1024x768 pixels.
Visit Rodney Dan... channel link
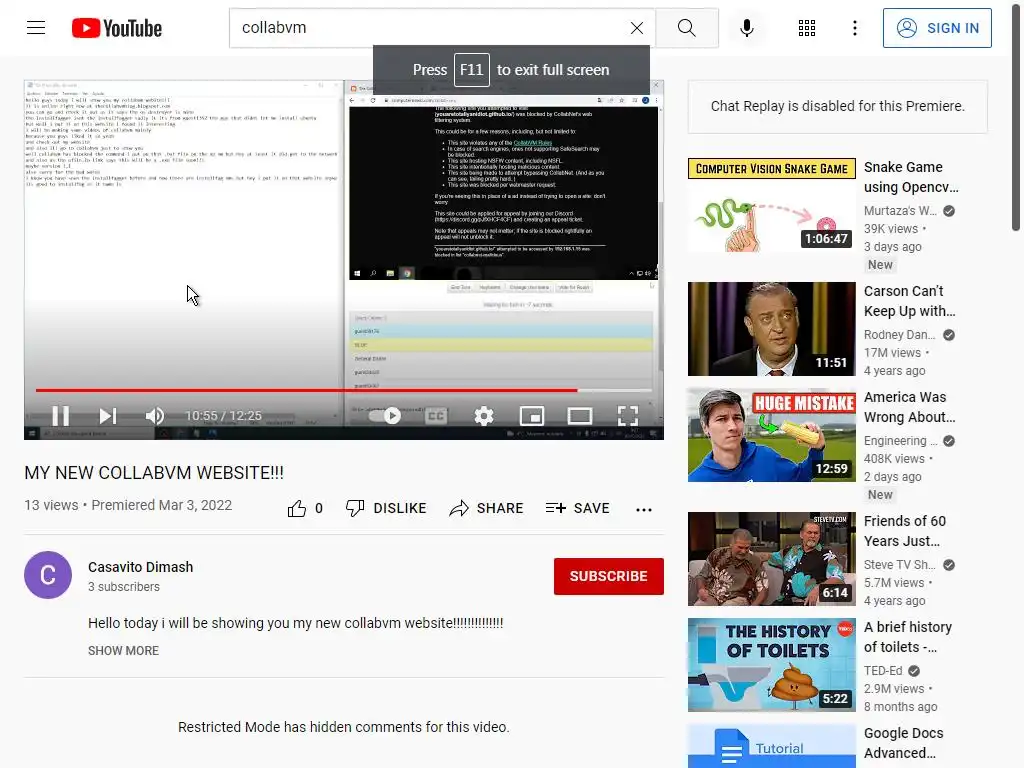(899, 335)
